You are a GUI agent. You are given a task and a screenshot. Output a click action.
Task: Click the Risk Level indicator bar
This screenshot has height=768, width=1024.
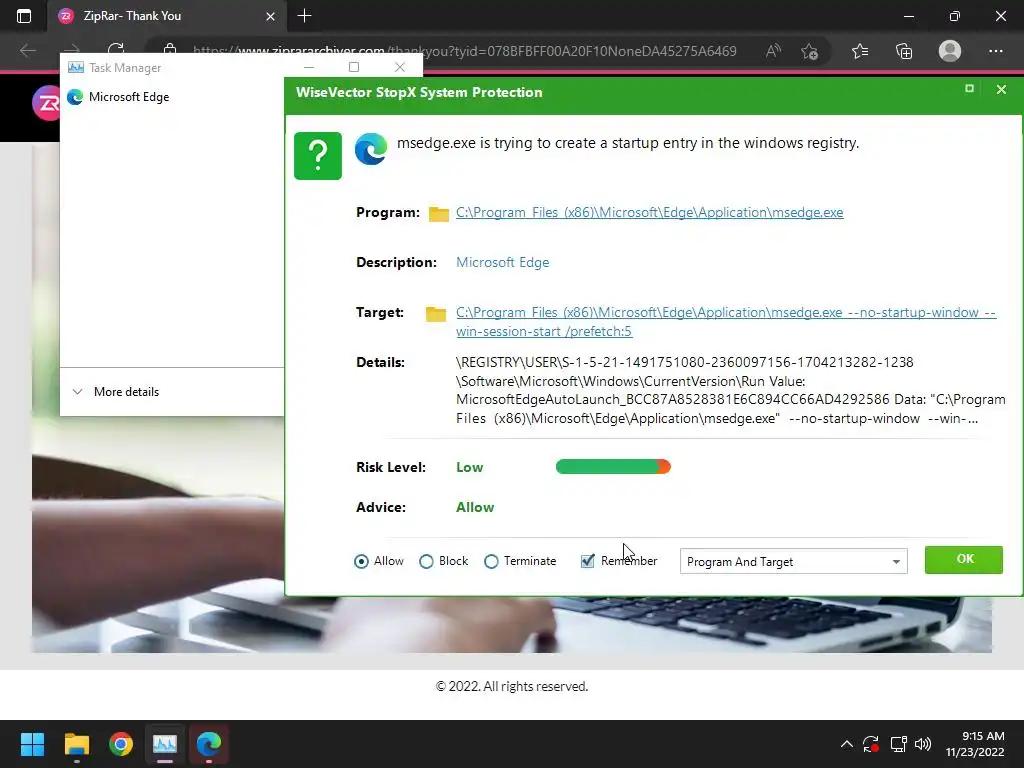coord(613,467)
